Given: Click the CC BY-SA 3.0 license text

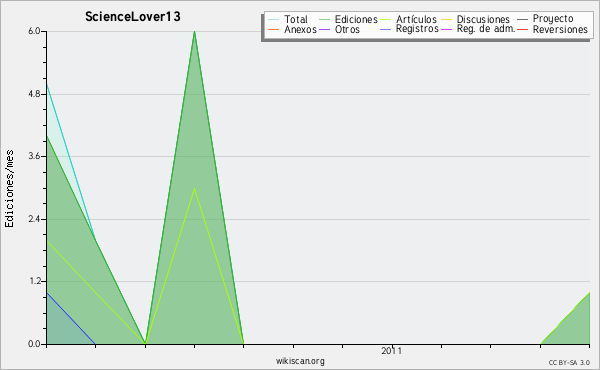Looking at the screenshot, I should (569, 362).
